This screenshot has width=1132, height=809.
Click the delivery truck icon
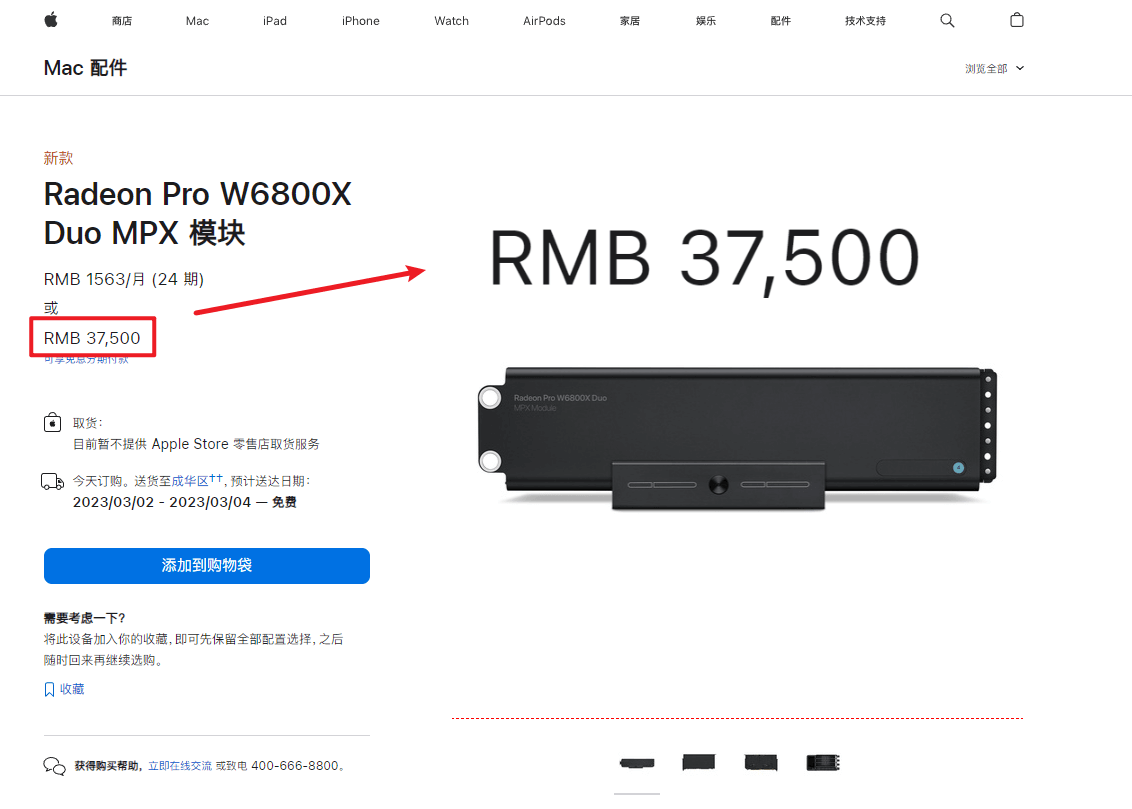(53, 481)
